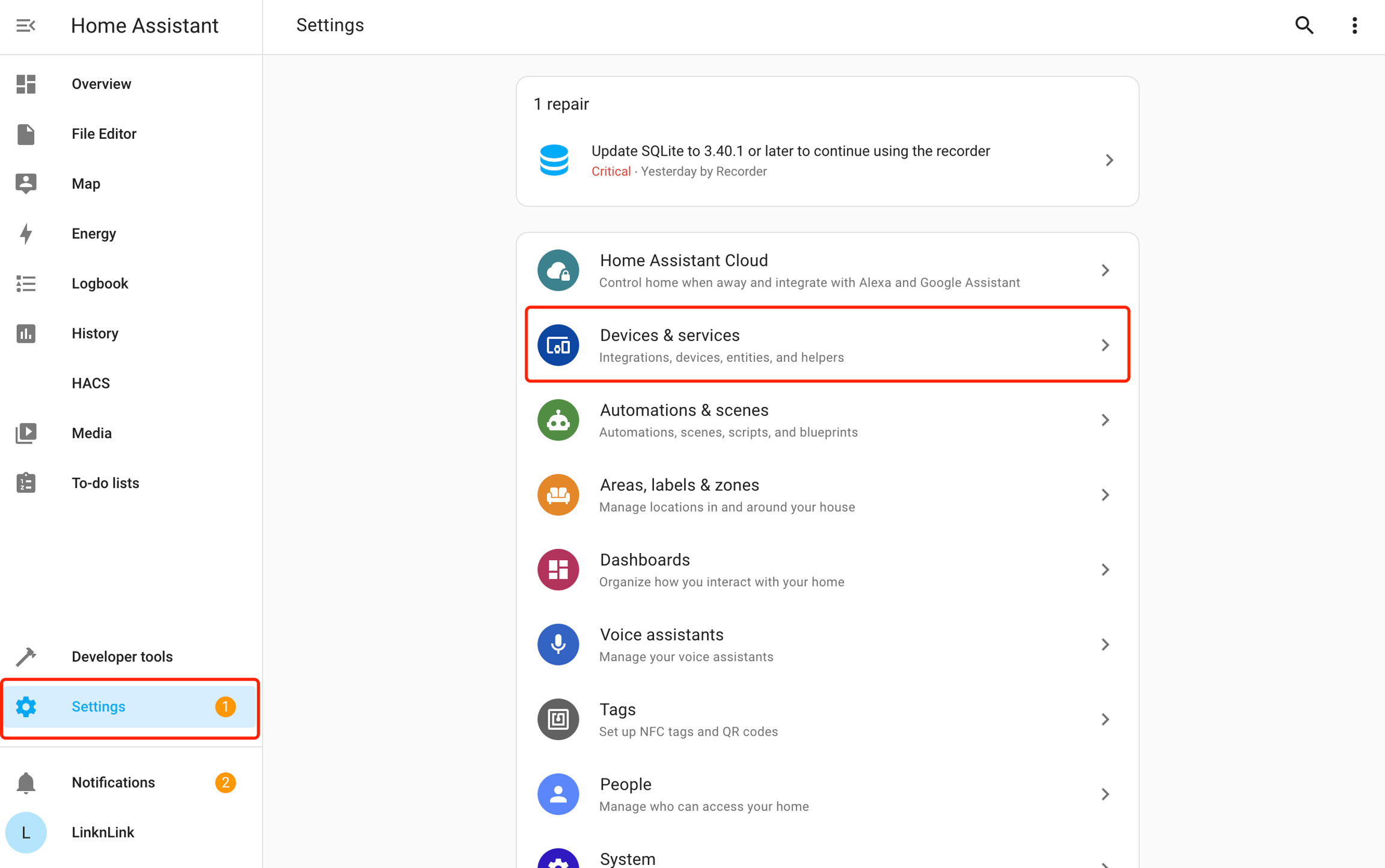Click the SQLite repair database icon
The height and width of the screenshot is (868, 1385).
click(x=554, y=160)
